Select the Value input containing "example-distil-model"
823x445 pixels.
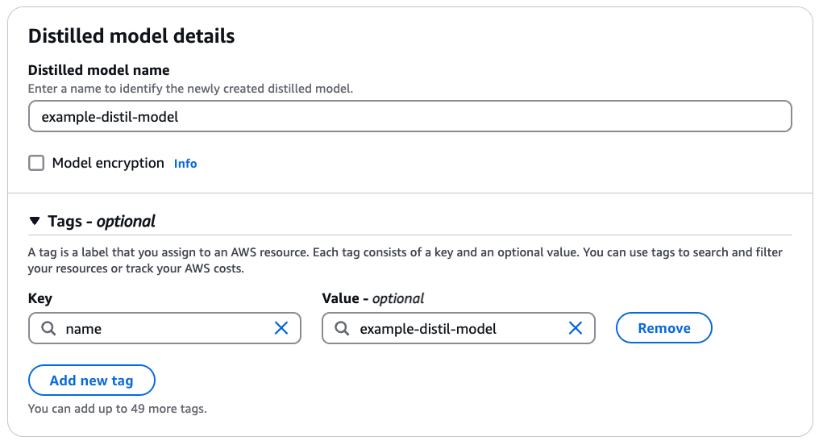pyautogui.click(x=455, y=328)
